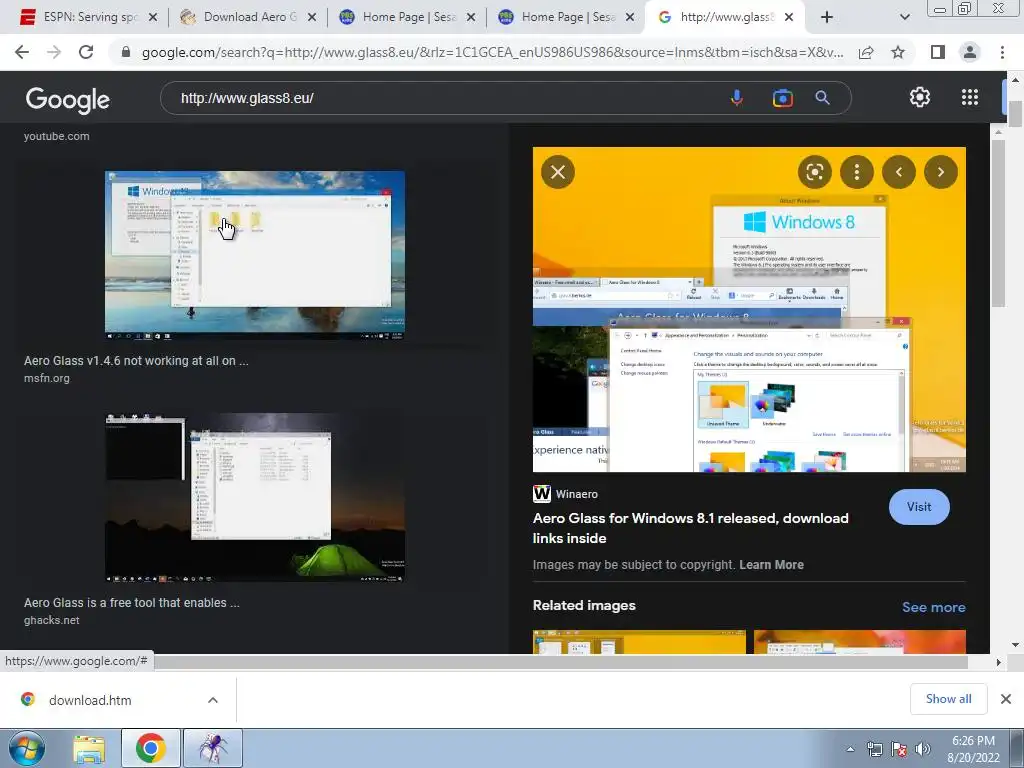Open first related image thumbnail
Viewport: 1024px width, 768px height.
coord(639,642)
